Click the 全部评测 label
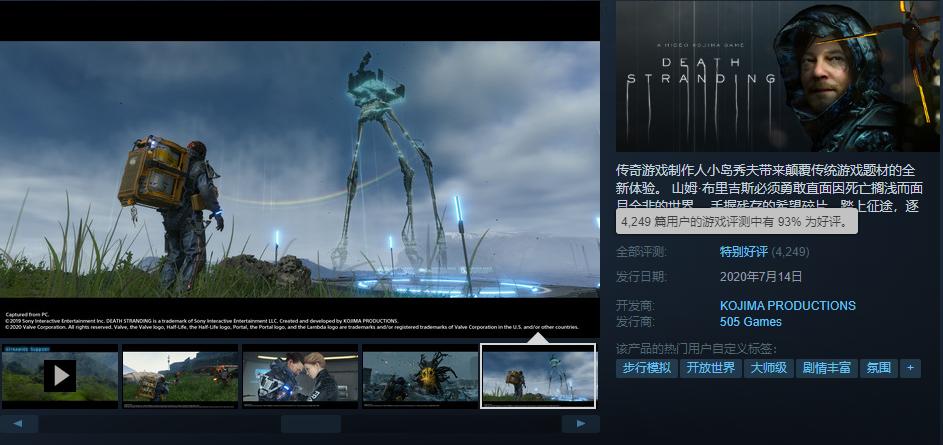This screenshot has height=445, width=943. tap(641, 251)
